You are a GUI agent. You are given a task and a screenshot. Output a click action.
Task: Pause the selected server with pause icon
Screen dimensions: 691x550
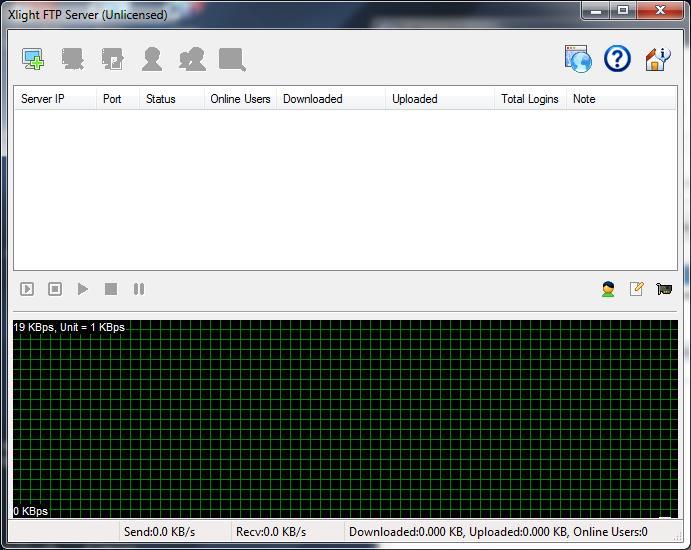pos(139,289)
